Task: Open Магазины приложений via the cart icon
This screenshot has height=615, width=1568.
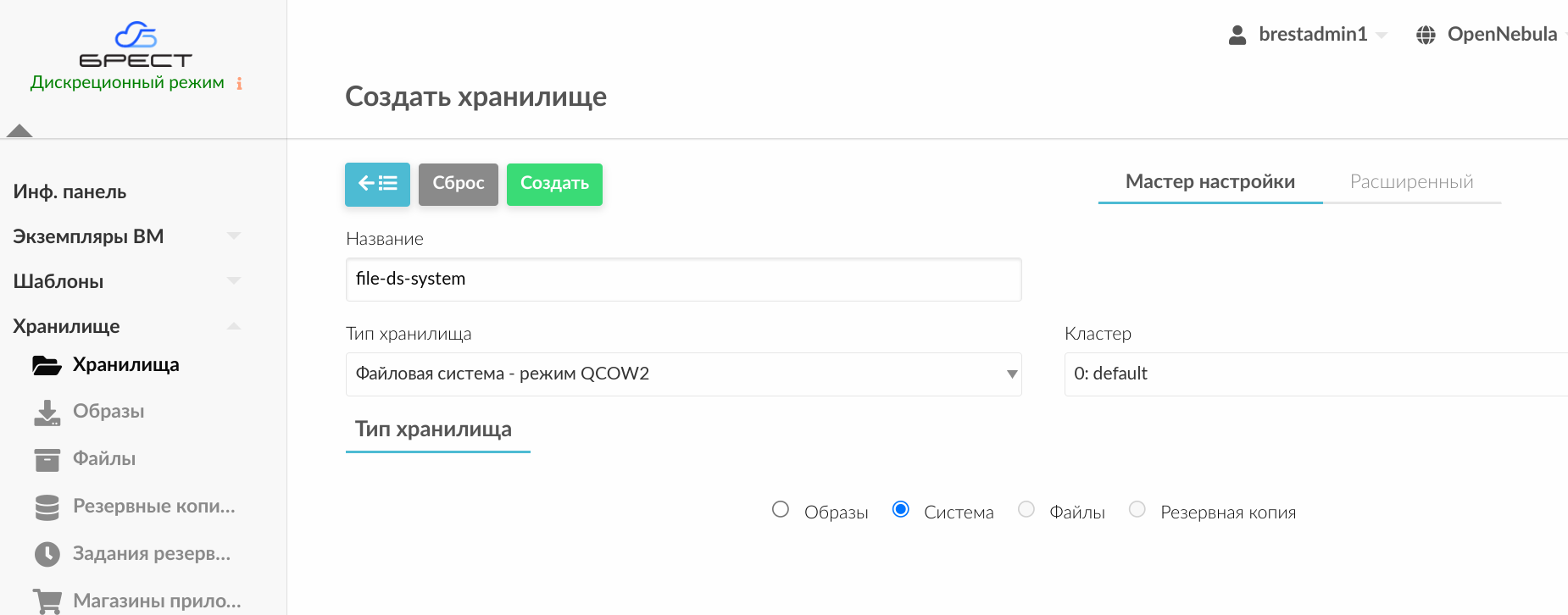Action: click(x=47, y=599)
